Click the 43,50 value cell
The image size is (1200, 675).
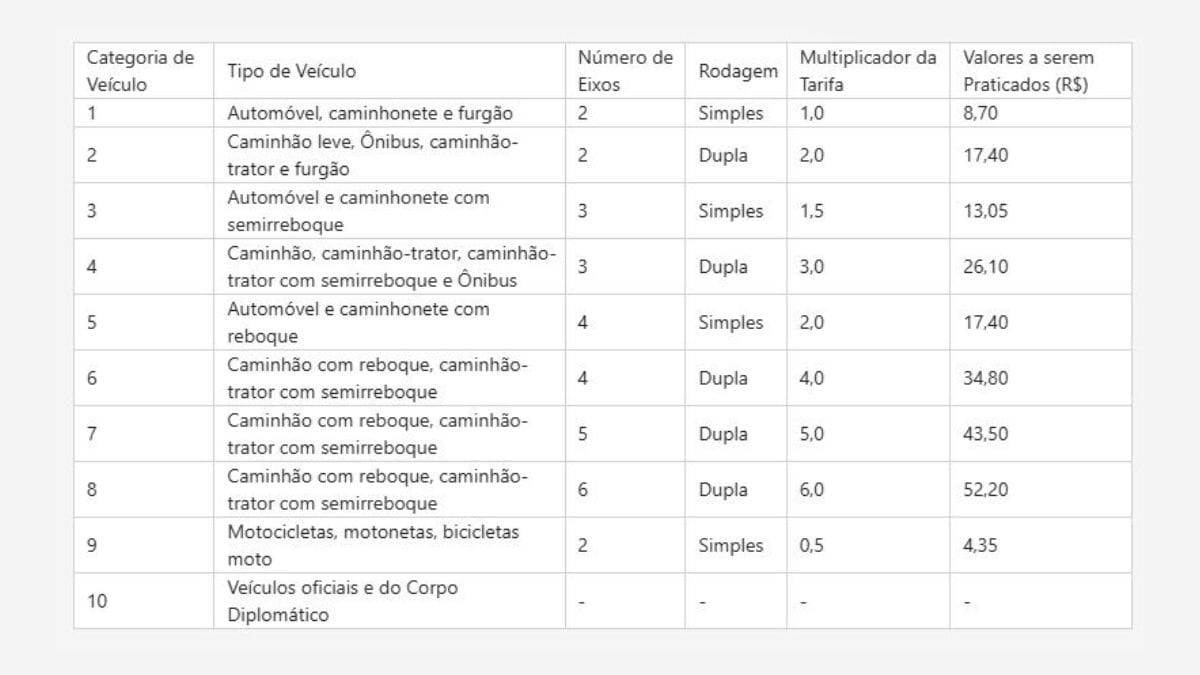tap(985, 434)
